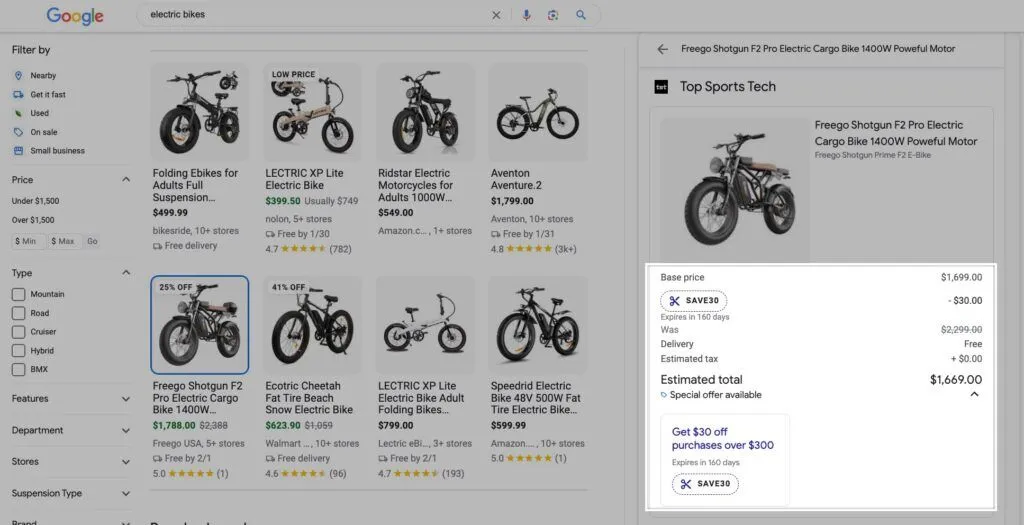Start voice search with microphone icon
This screenshot has height=525, width=1024.
(x=526, y=15)
